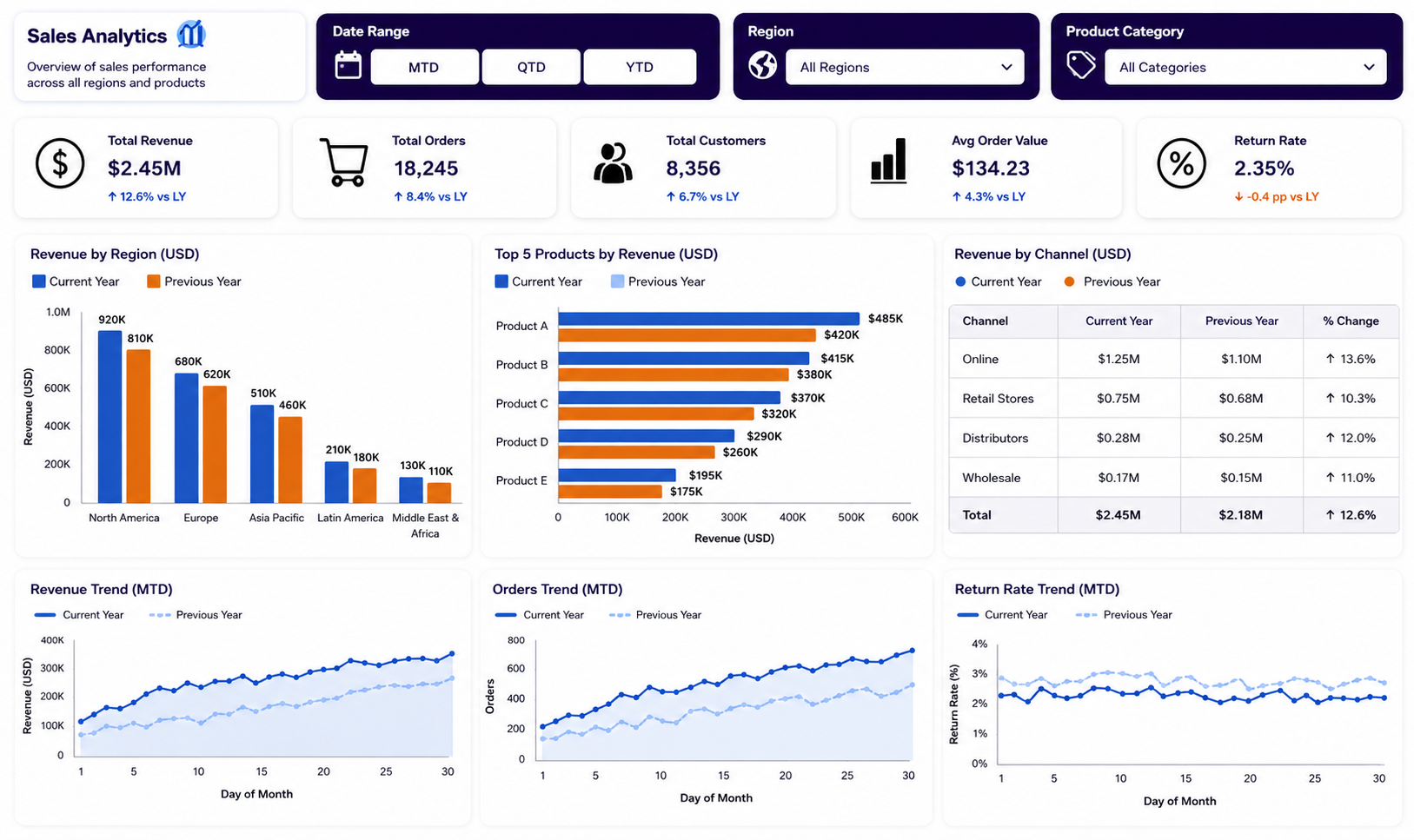Click the people Total Customers icon
The height and width of the screenshot is (840, 1414).
coord(613,162)
